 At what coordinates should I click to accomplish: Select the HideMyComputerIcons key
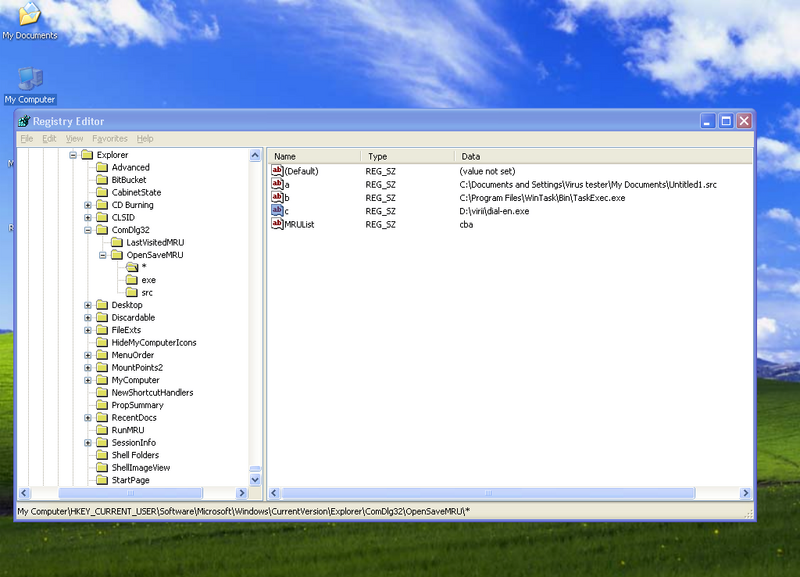154,342
